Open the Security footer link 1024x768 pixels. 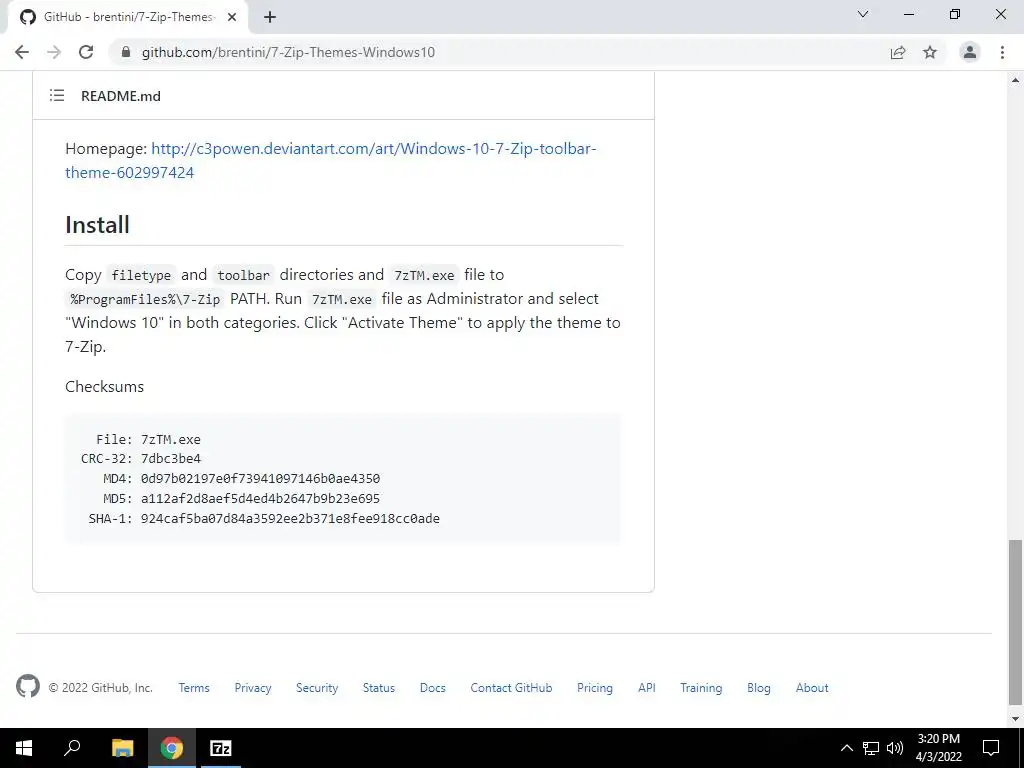coord(317,688)
